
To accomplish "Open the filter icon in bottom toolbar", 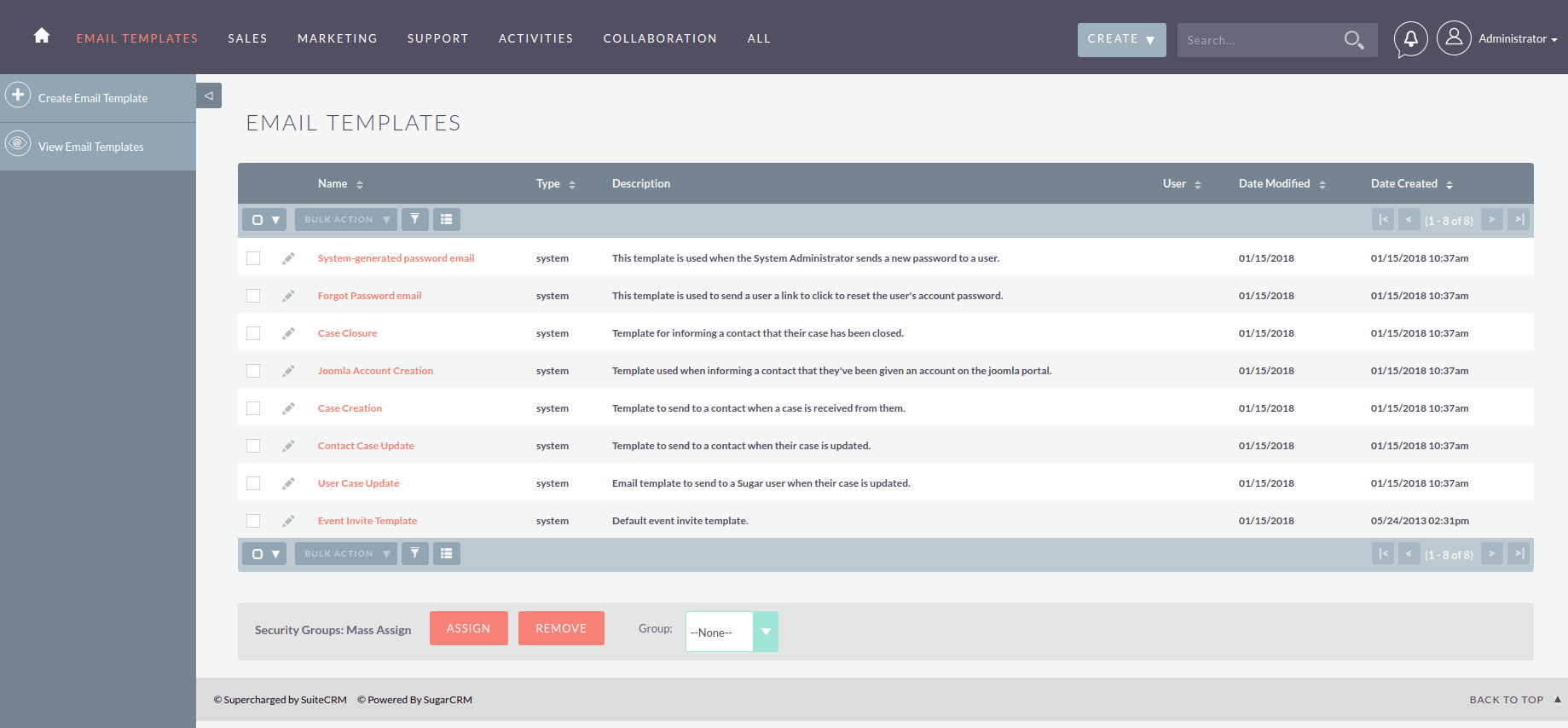I will (x=415, y=553).
